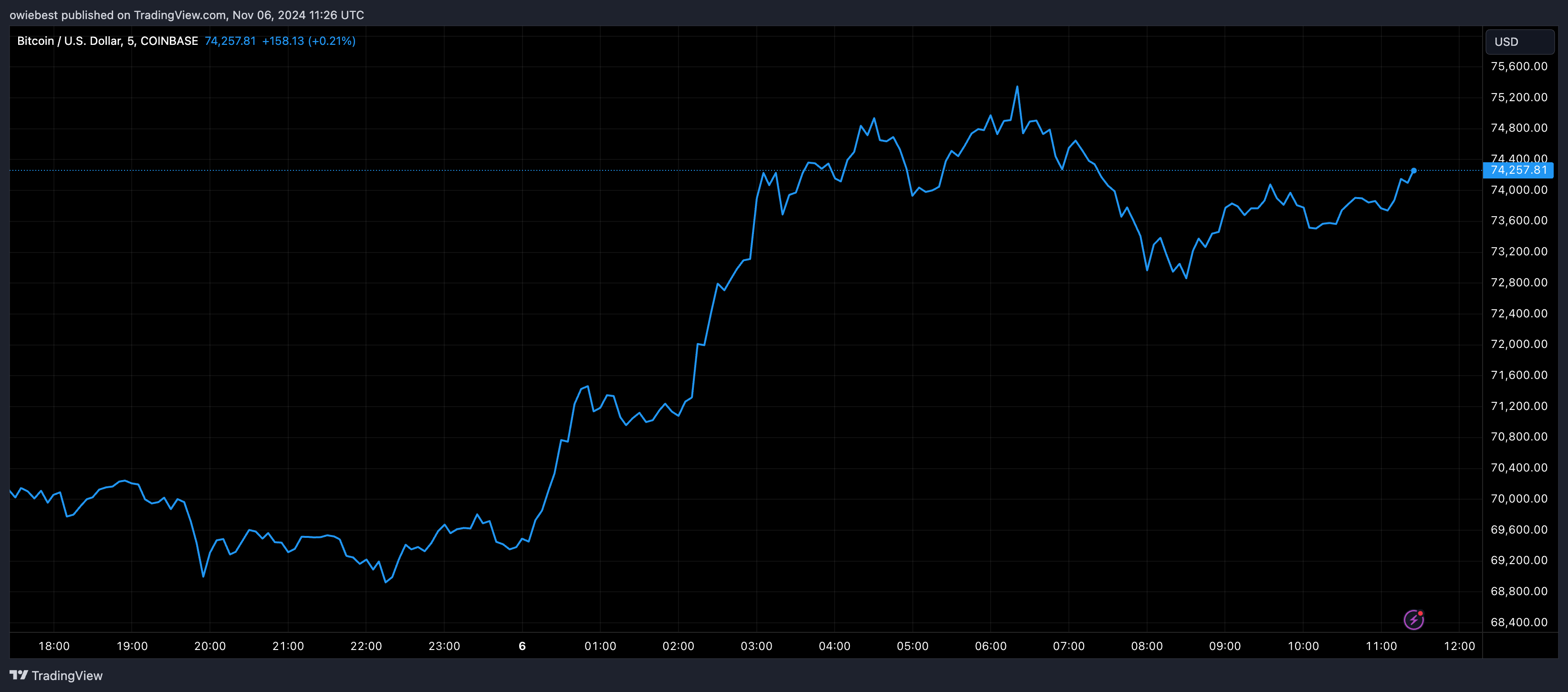Toggle the percentage change display +0.21%
The image size is (1568, 692).
pyautogui.click(x=332, y=41)
